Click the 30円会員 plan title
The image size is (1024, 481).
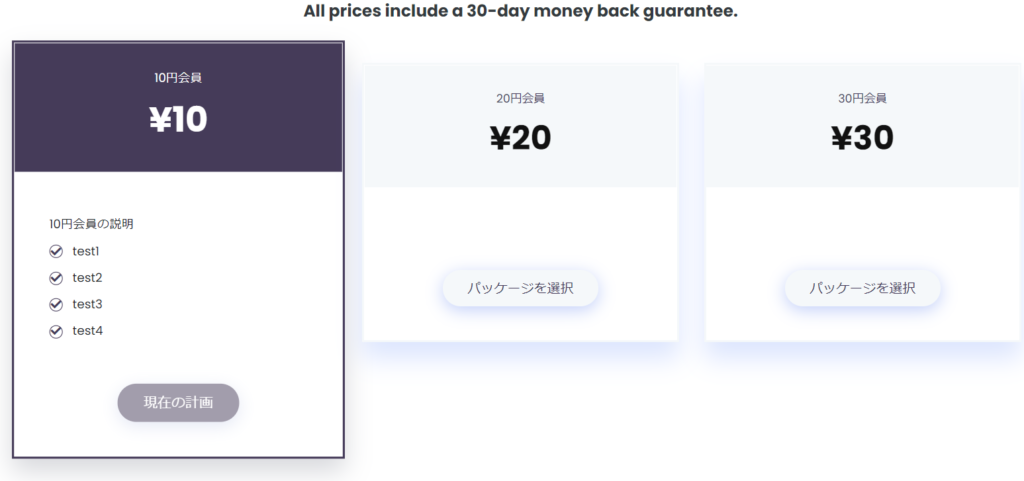(x=863, y=99)
